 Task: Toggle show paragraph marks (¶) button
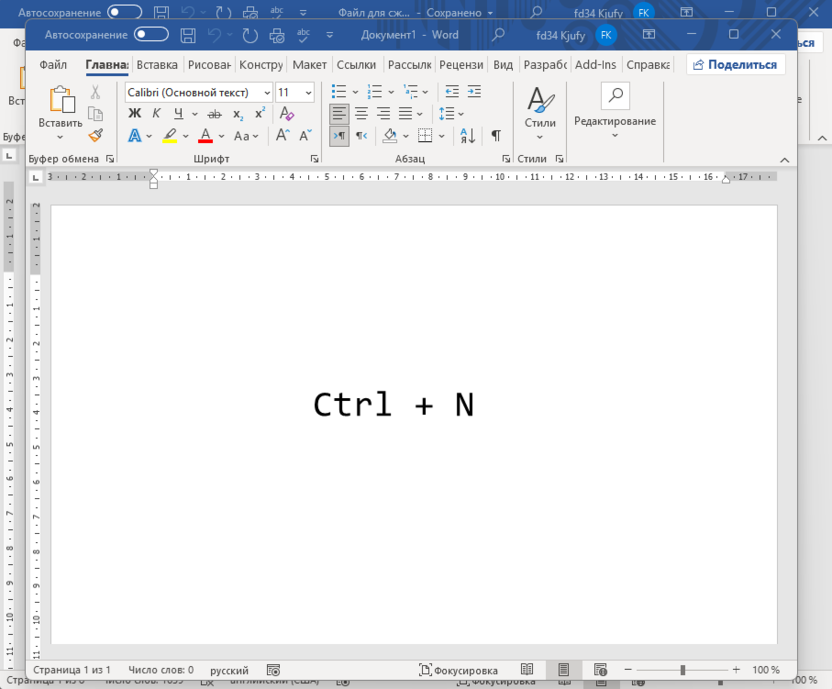click(x=495, y=136)
